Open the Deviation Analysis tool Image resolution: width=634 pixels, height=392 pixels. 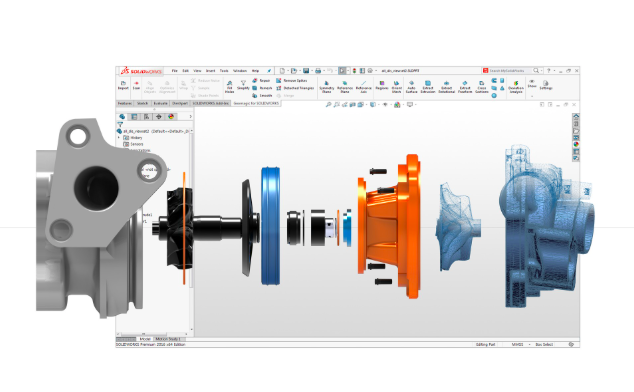[516, 87]
